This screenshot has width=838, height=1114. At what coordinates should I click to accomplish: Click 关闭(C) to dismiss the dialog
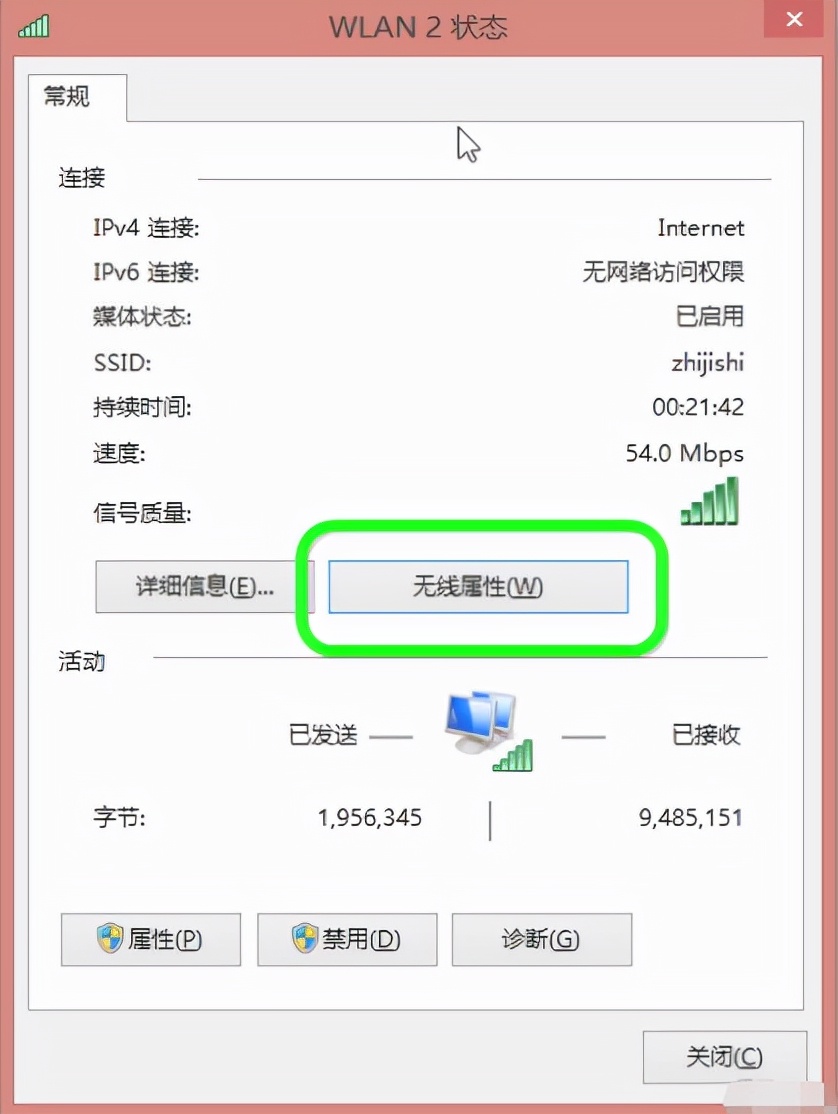point(724,1057)
